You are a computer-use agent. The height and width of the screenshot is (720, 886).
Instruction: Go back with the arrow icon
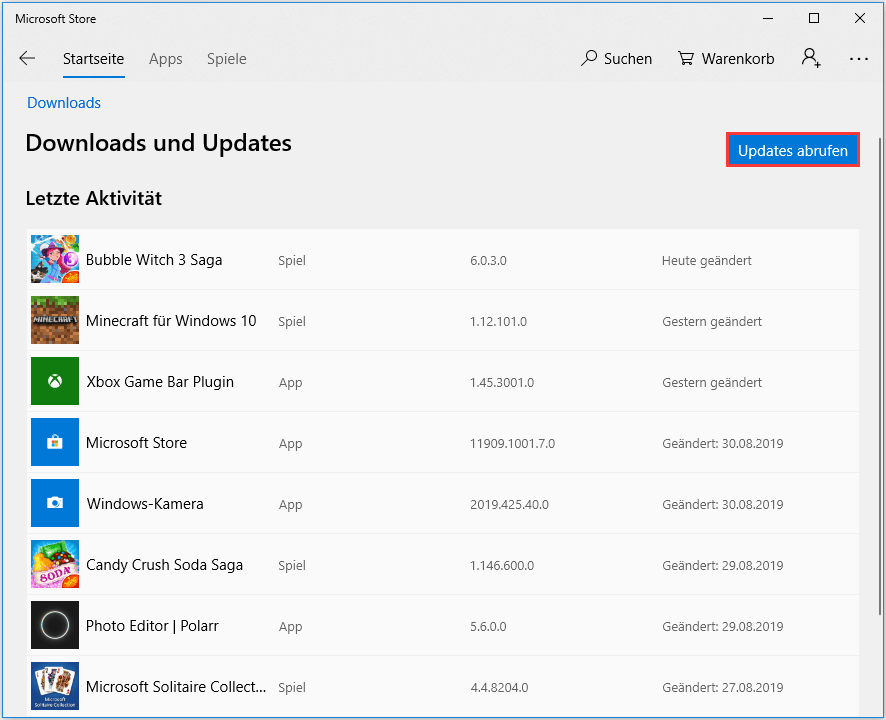coord(27,58)
